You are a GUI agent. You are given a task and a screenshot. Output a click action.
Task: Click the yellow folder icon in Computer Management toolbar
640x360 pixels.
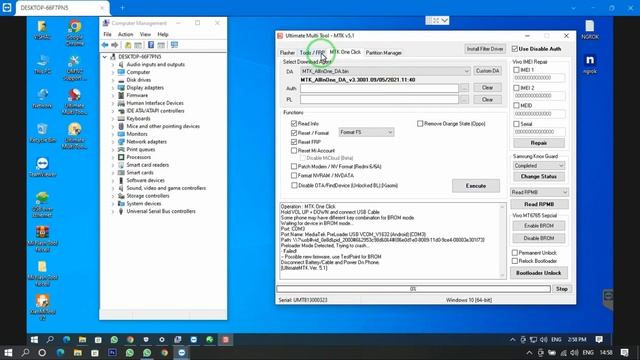pyautogui.click(x=128, y=45)
